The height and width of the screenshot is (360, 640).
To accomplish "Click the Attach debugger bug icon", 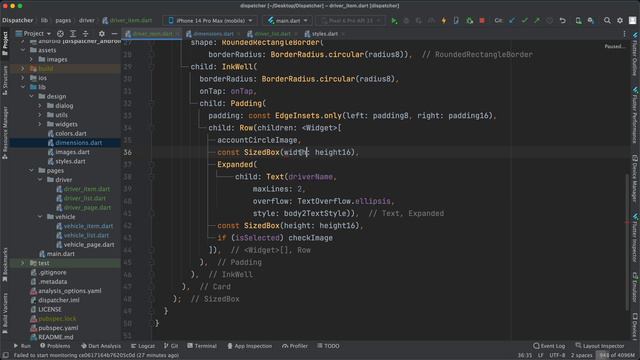I will click(469, 20).
